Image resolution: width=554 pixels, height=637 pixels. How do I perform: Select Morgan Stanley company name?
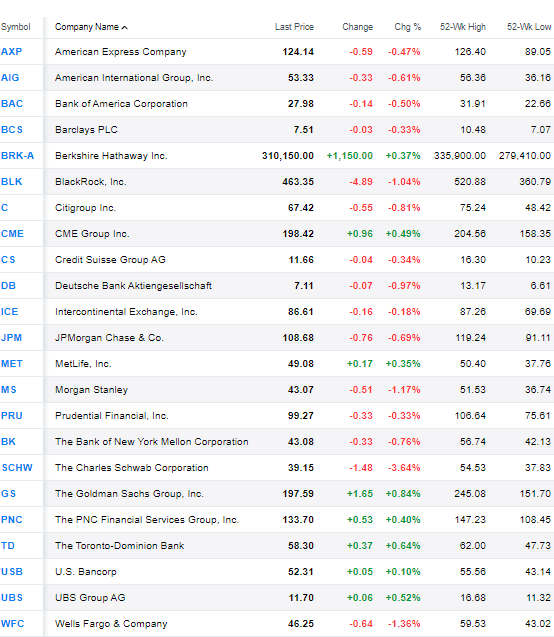tap(91, 390)
